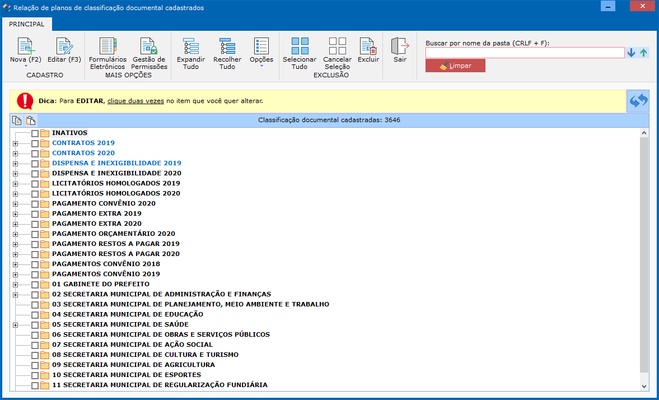Select the PAGAMENTO EXTRA 2019 folder item
This screenshot has width=659, height=400.
pyautogui.click(x=96, y=213)
